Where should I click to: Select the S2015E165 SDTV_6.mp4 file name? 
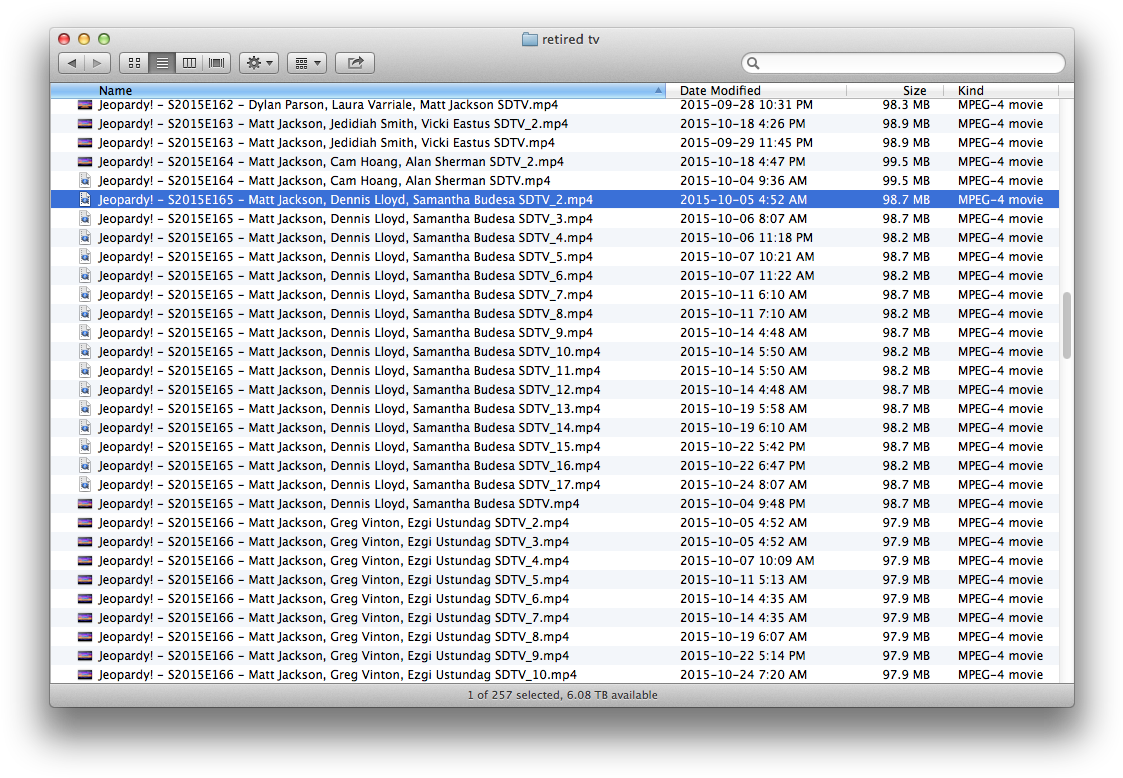coord(345,276)
